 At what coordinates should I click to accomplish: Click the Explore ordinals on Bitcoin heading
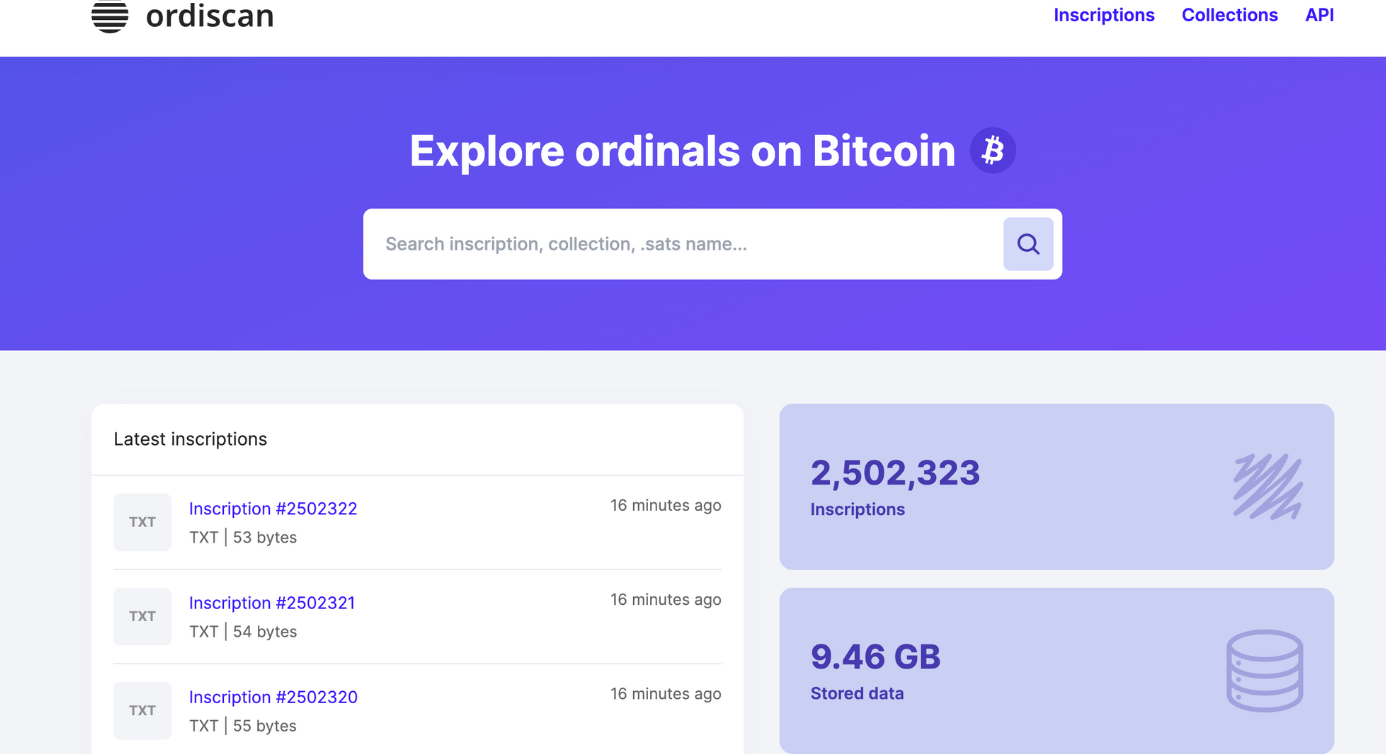682,151
